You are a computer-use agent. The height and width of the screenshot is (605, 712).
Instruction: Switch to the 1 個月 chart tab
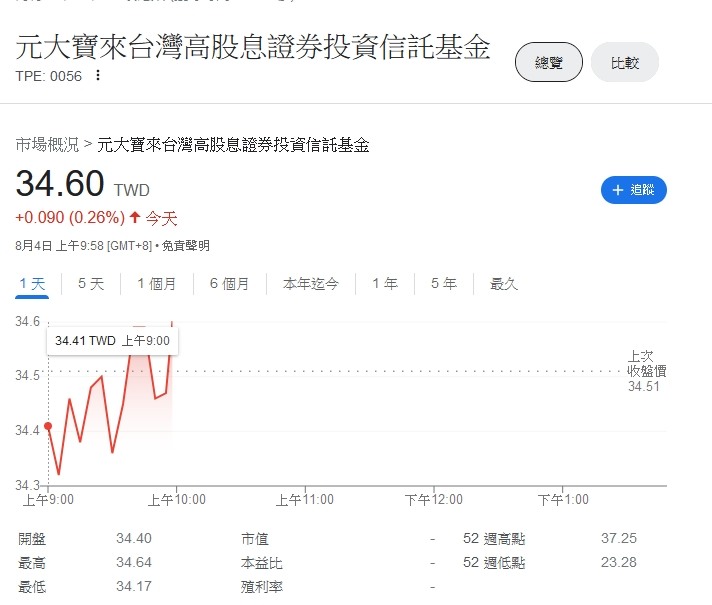point(157,284)
